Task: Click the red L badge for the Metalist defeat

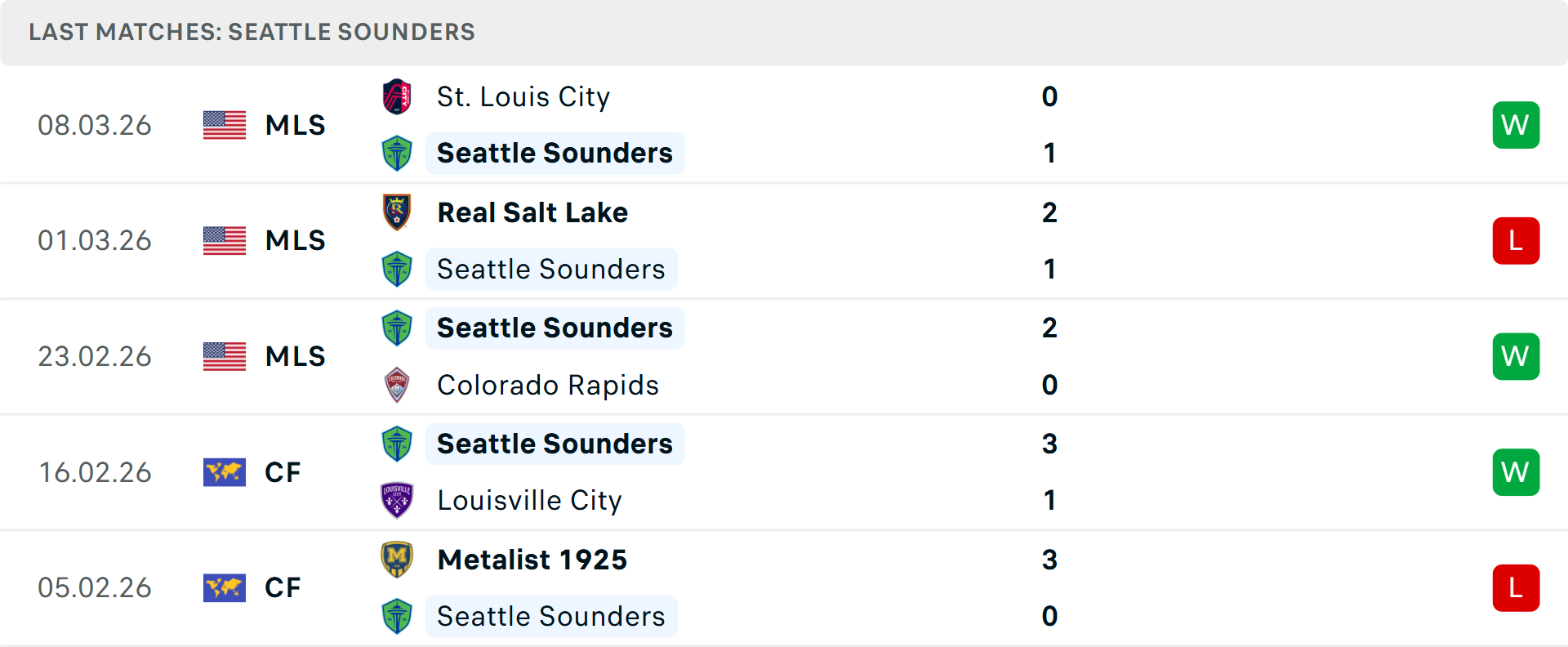Action: (x=1516, y=587)
